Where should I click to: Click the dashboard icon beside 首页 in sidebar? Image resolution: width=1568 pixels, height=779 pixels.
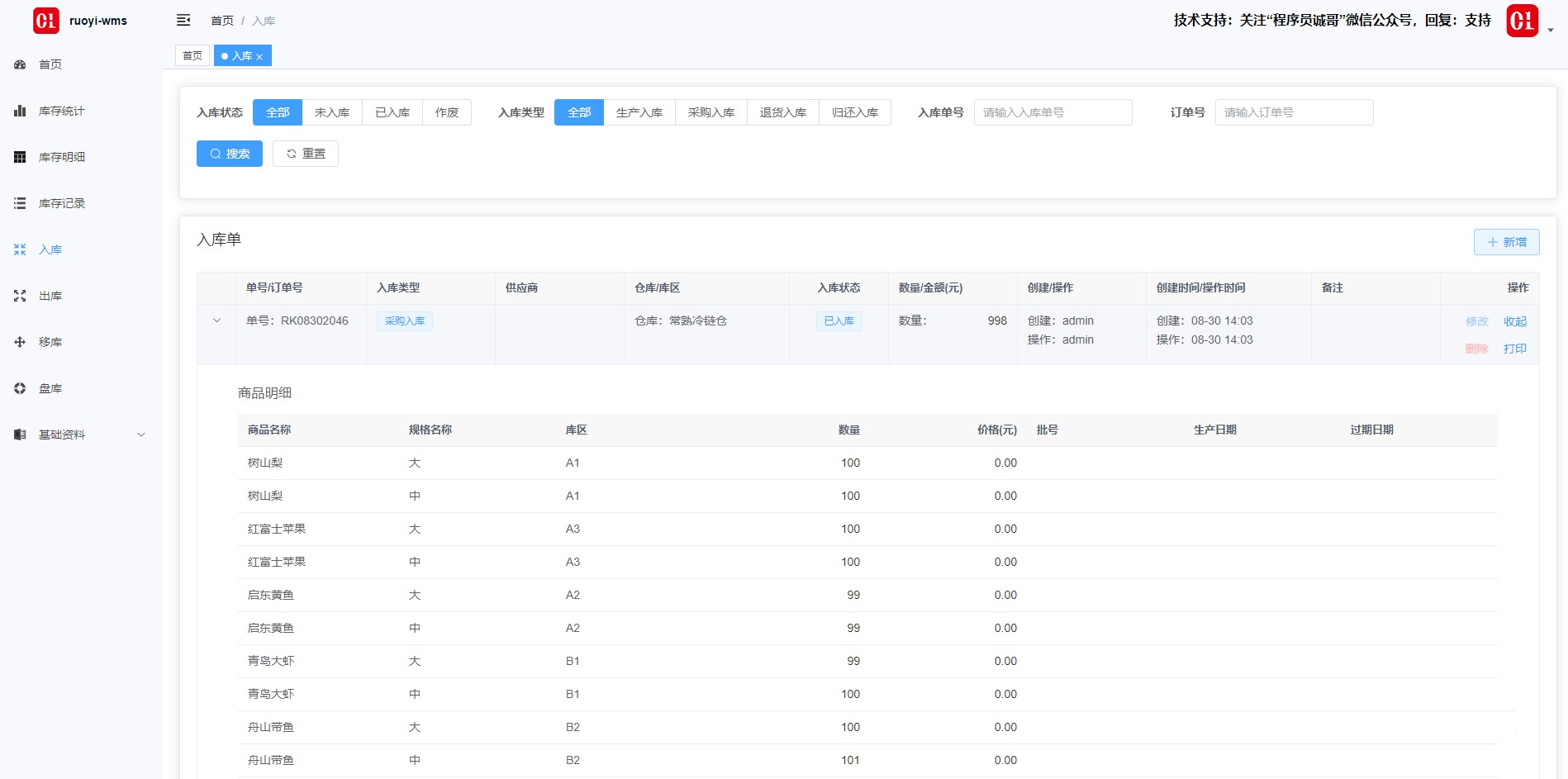pos(20,64)
